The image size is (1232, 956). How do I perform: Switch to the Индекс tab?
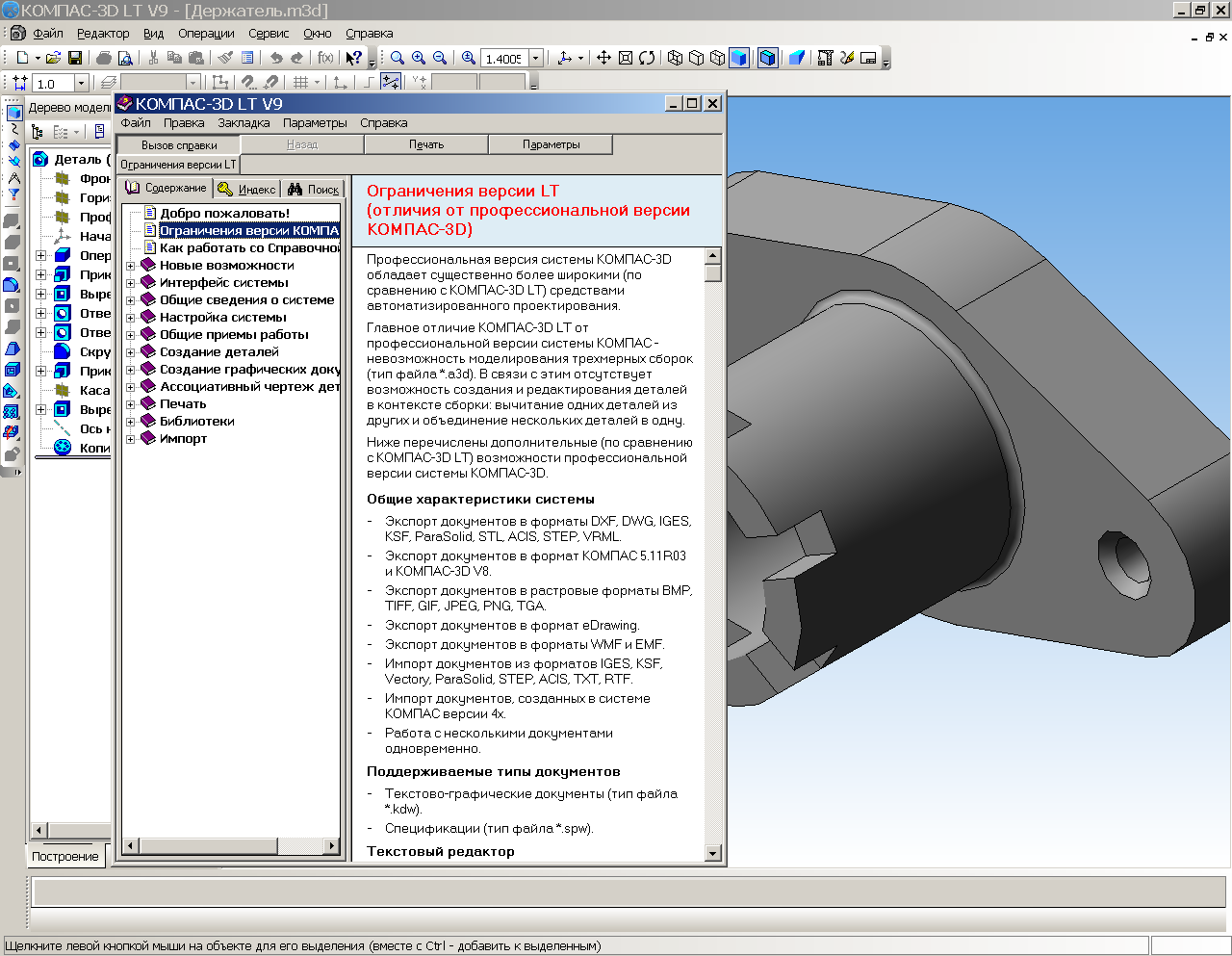247,189
